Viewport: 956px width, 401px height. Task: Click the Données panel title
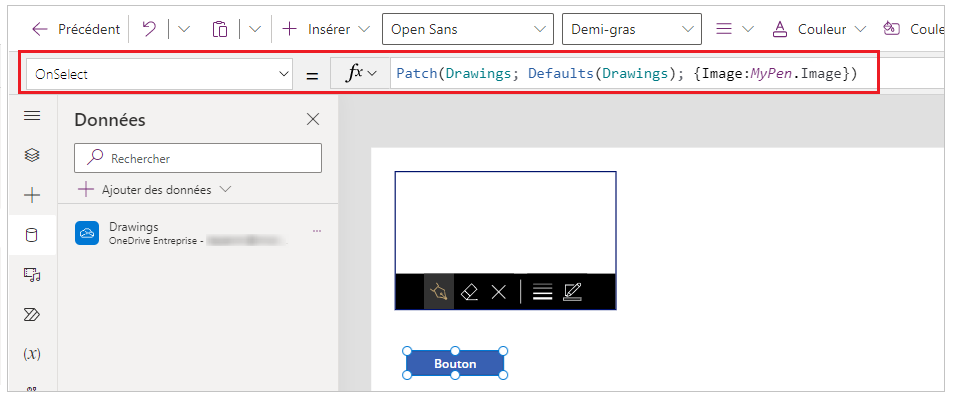[110, 120]
